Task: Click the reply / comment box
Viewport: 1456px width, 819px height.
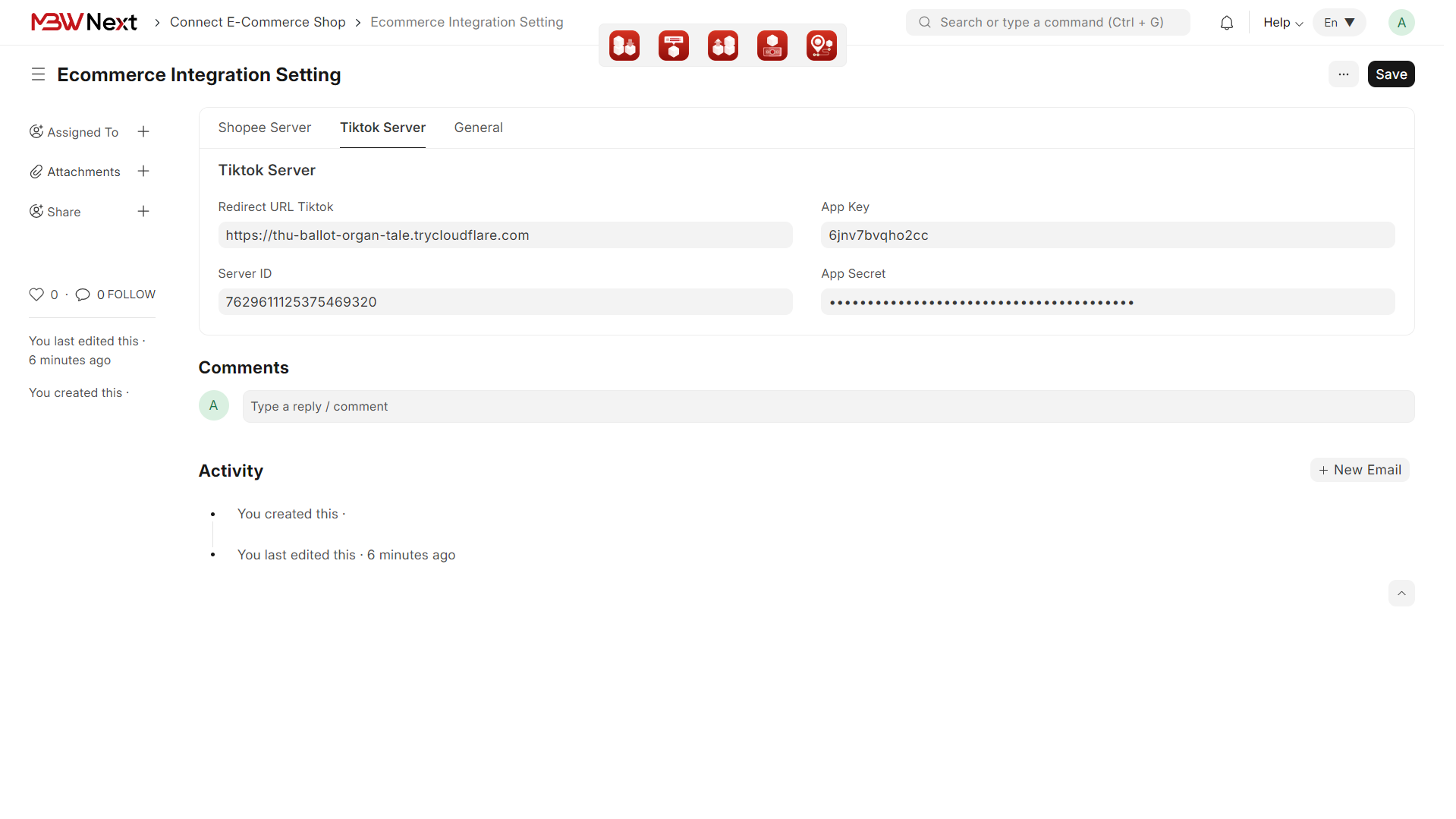Action: [829, 407]
